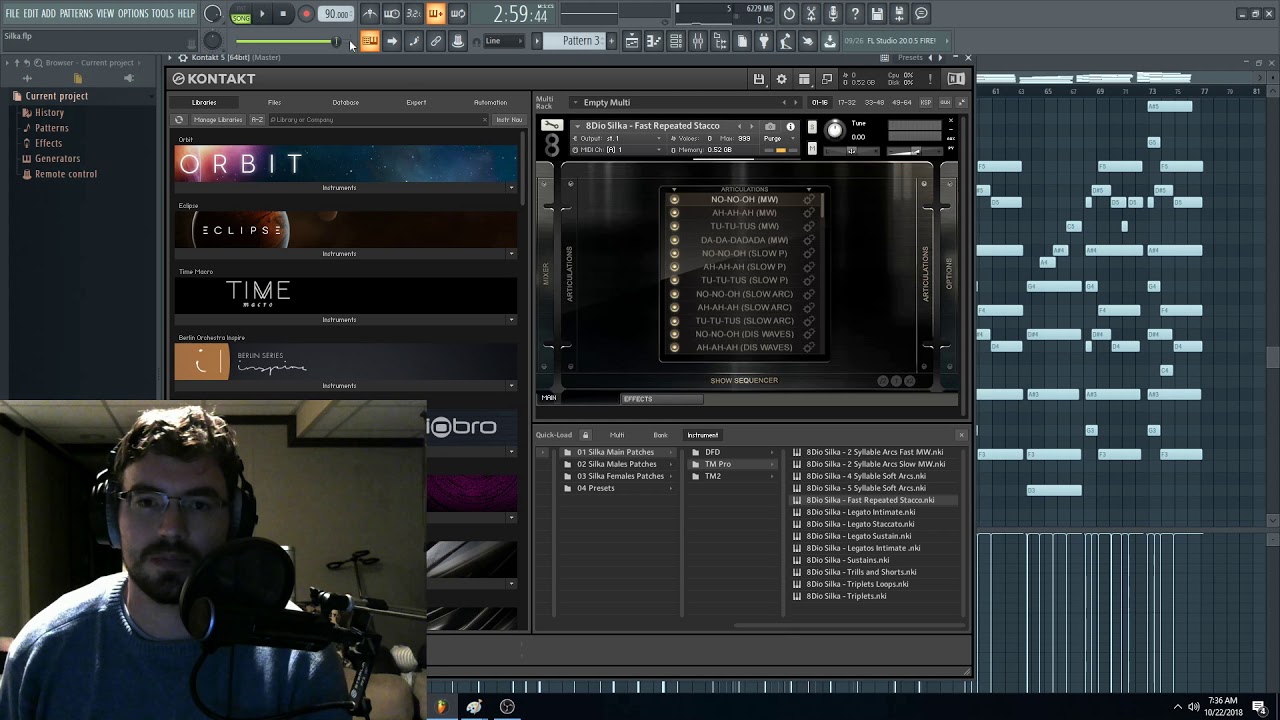Open the plugin picker plug icon

pyautogui.click(x=764, y=41)
